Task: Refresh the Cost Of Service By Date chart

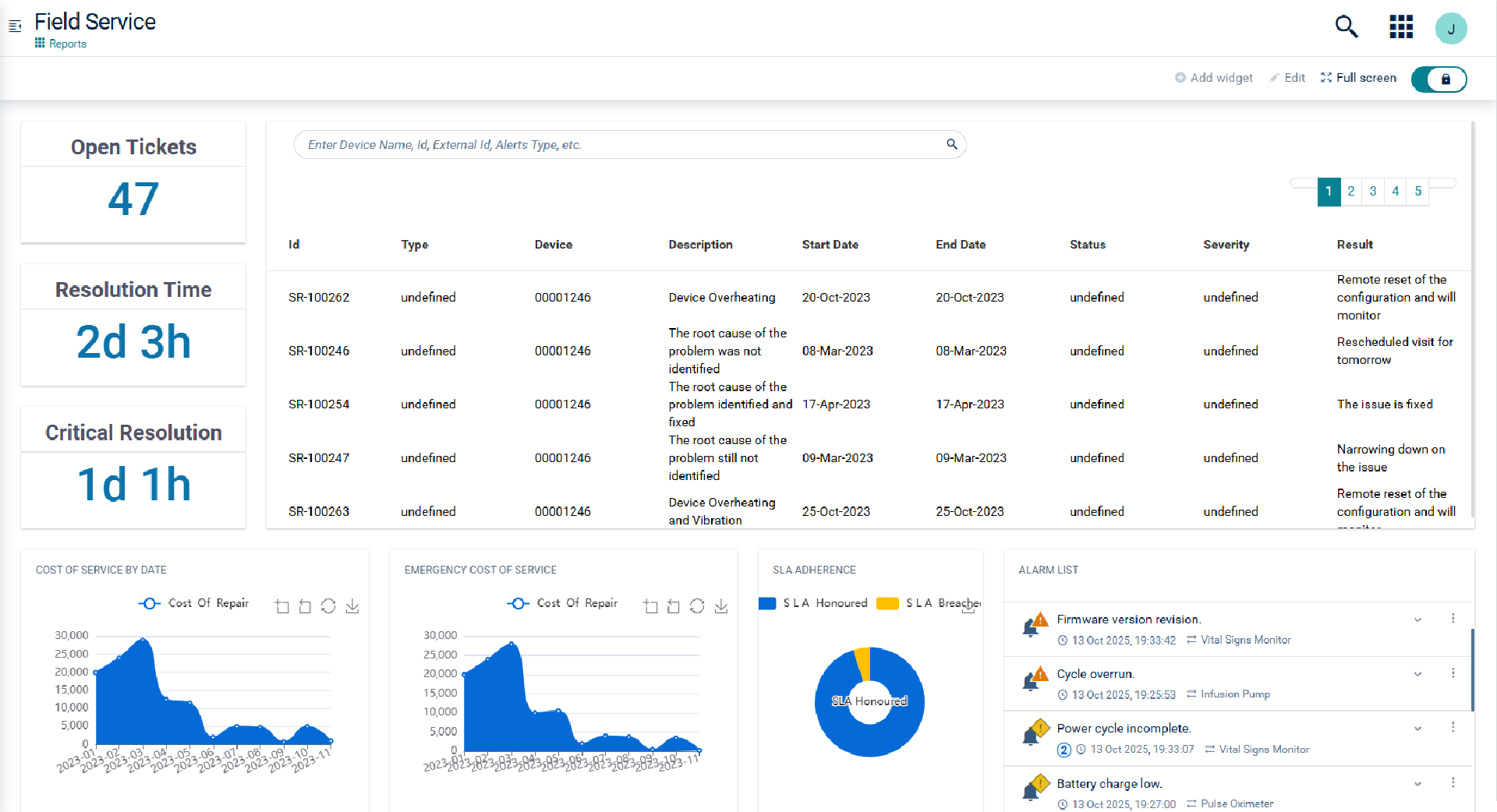Action: tap(328, 605)
